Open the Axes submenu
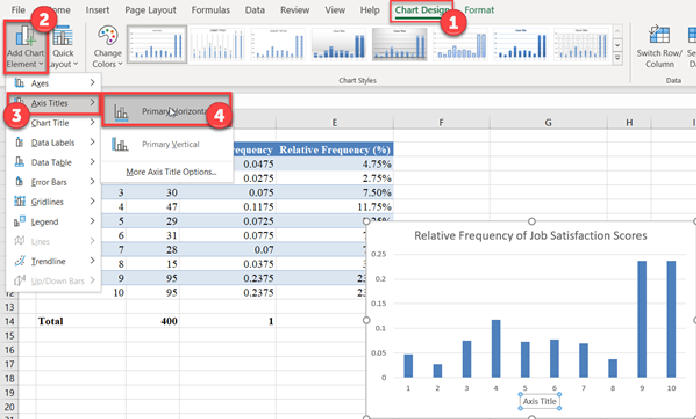 click(54, 83)
